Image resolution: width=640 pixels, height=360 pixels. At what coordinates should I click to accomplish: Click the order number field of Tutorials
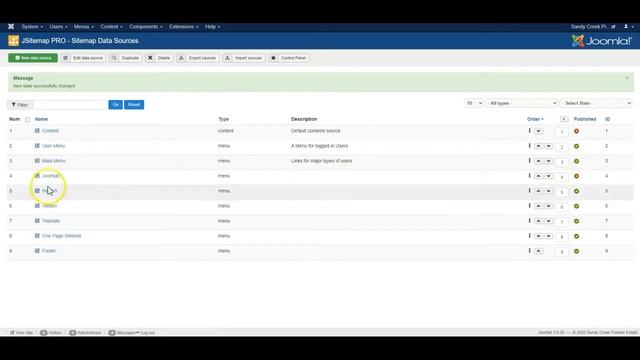tap(562, 222)
